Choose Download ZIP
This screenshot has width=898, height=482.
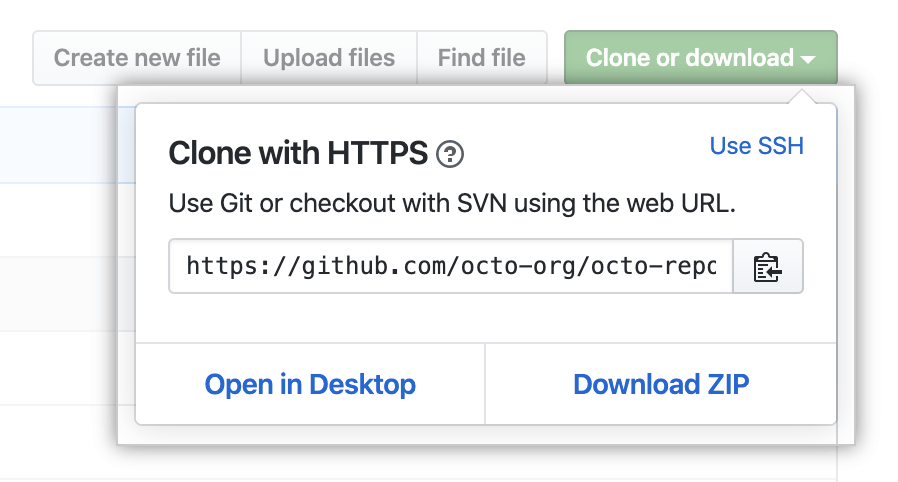[x=661, y=384]
